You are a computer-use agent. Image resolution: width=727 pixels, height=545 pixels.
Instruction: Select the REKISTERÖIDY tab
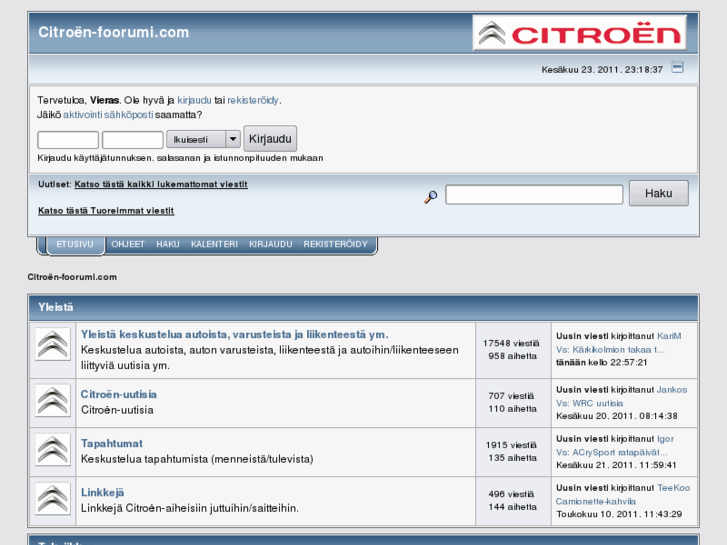(336, 244)
